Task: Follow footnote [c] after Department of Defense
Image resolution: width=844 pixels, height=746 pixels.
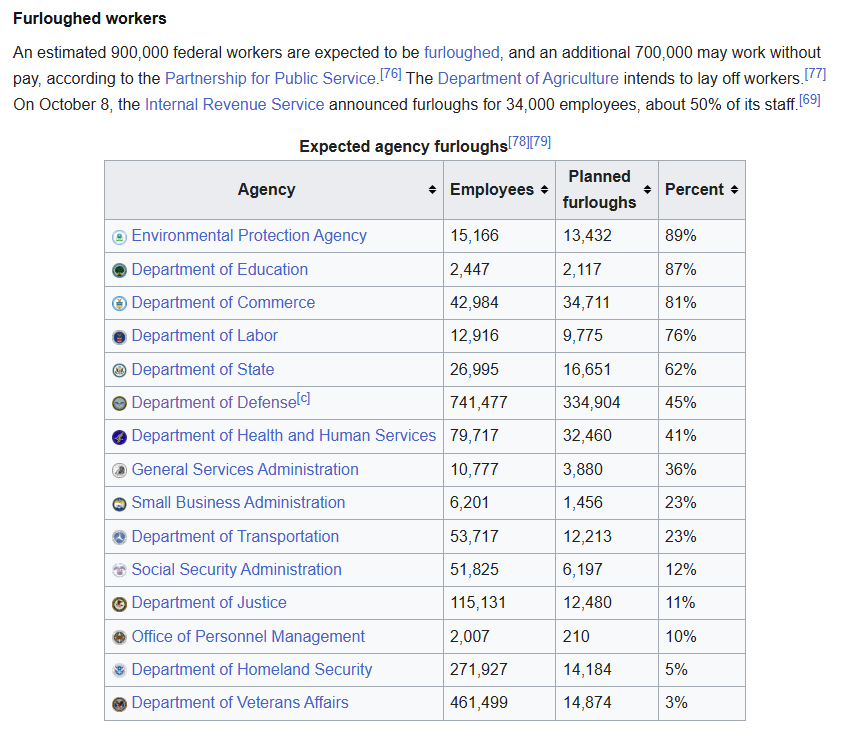Action: [x=304, y=398]
